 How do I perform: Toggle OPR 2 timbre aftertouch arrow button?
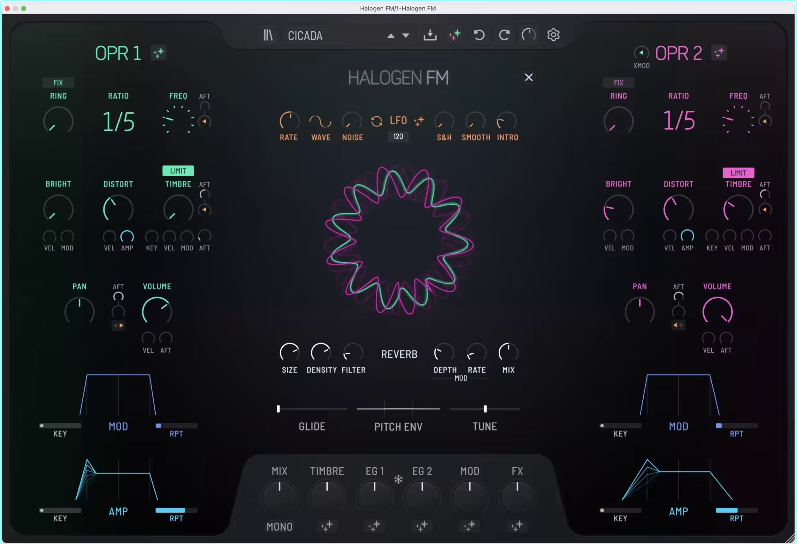765,209
